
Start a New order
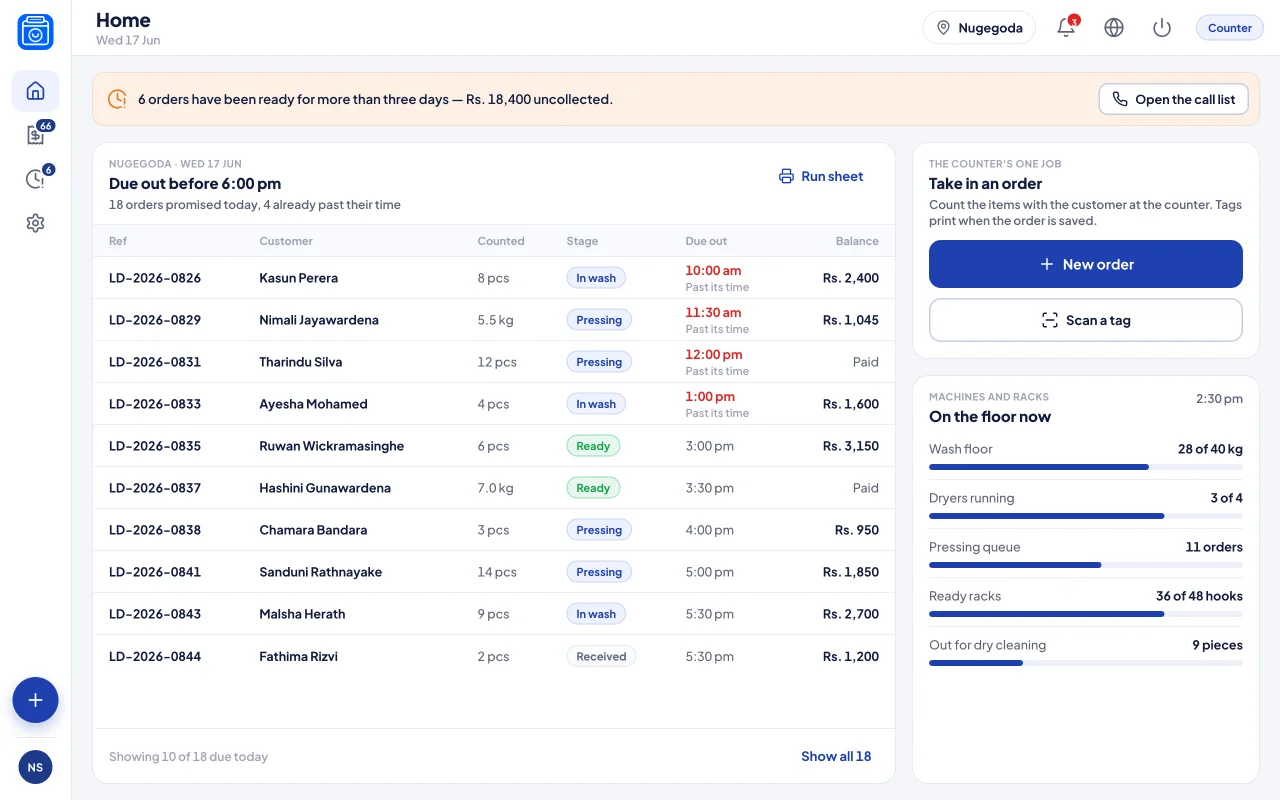(x=1086, y=264)
